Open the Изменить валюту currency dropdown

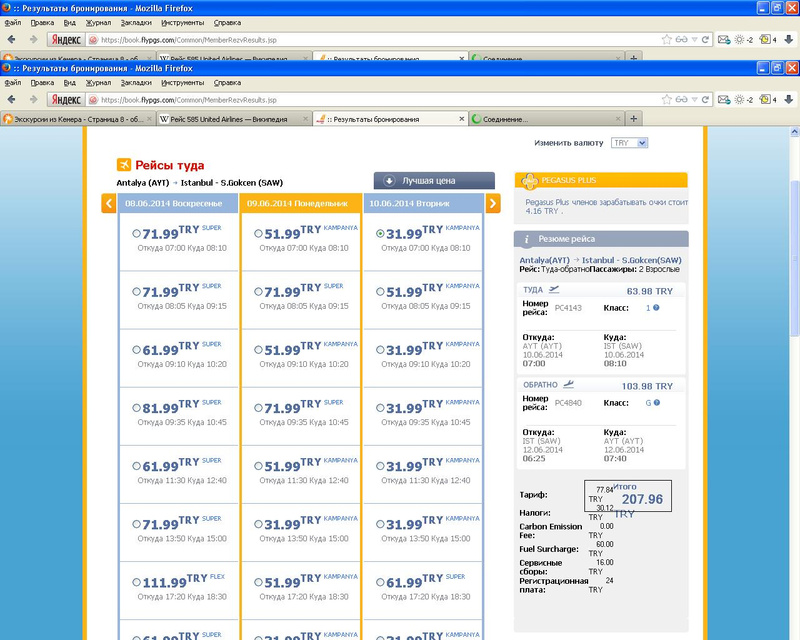pos(629,143)
